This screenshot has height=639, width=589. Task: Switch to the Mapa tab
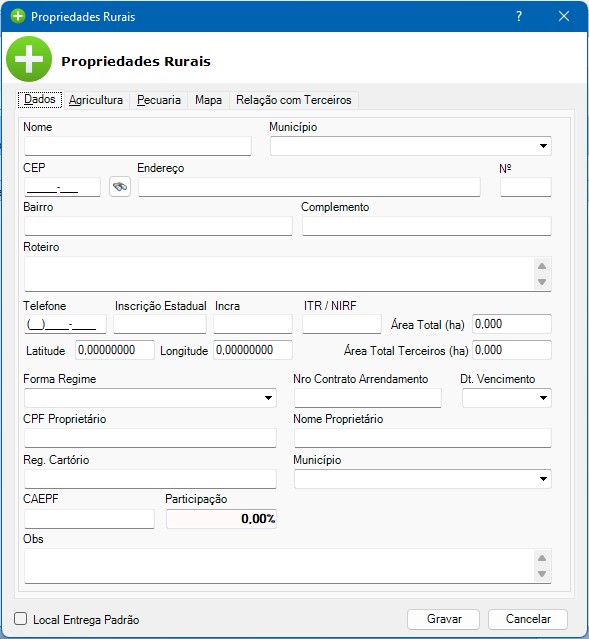point(208,100)
